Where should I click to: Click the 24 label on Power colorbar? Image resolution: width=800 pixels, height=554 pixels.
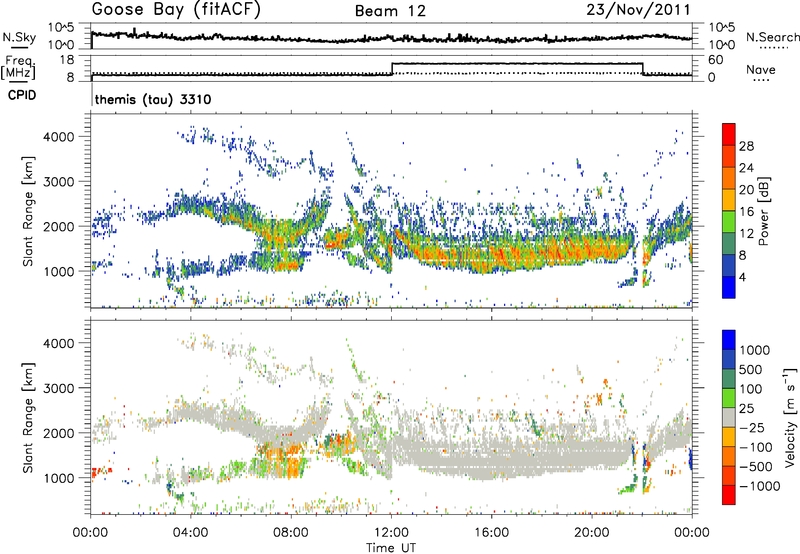pyautogui.click(x=746, y=168)
